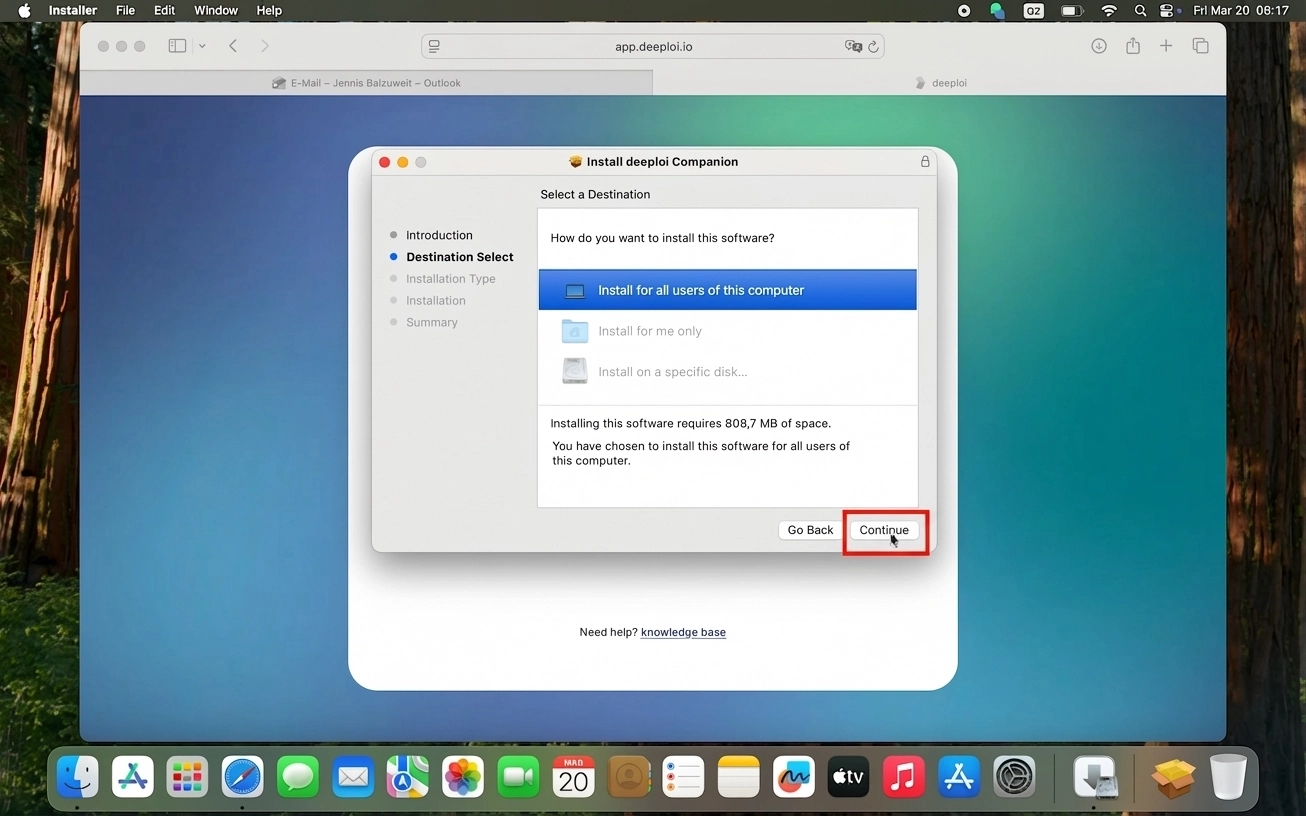Click the translate icon in address bar

click(x=853, y=46)
